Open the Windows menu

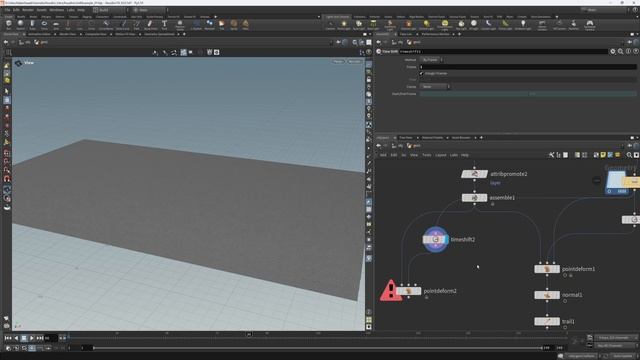pyautogui.click(x=56, y=10)
